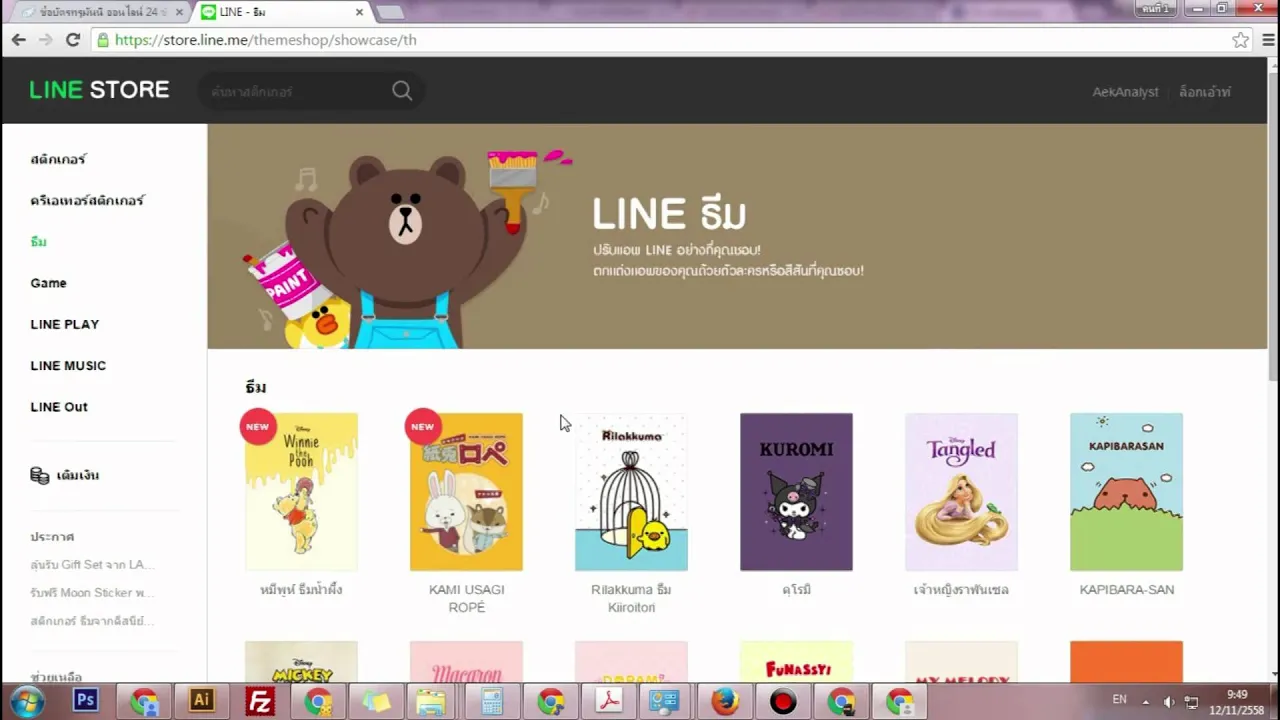Show hidden system tray icons
This screenshot has height=720, width=1280.
pos(1146,701)
